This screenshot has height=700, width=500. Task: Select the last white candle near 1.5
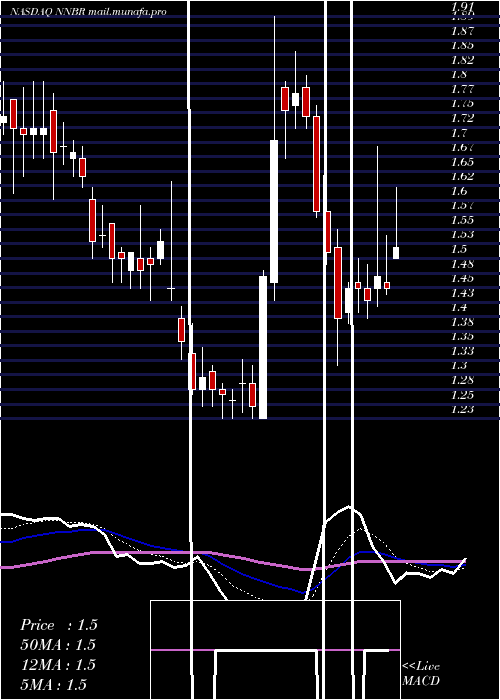click(x=396, y=253)
